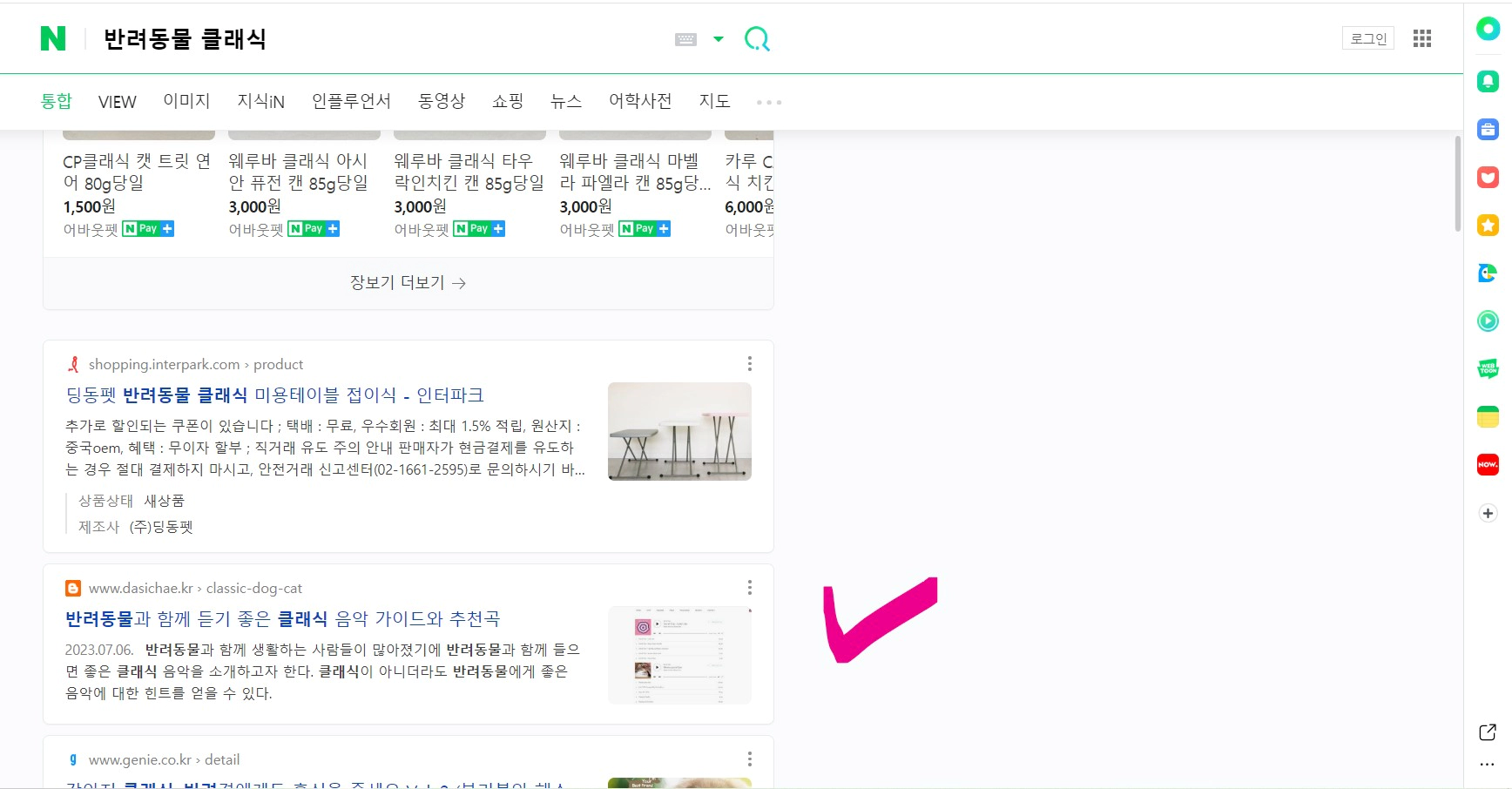The height and width of the screenshot is (789, 1512).
Task: Click the search magnifier icon
Action: [757, 39]
